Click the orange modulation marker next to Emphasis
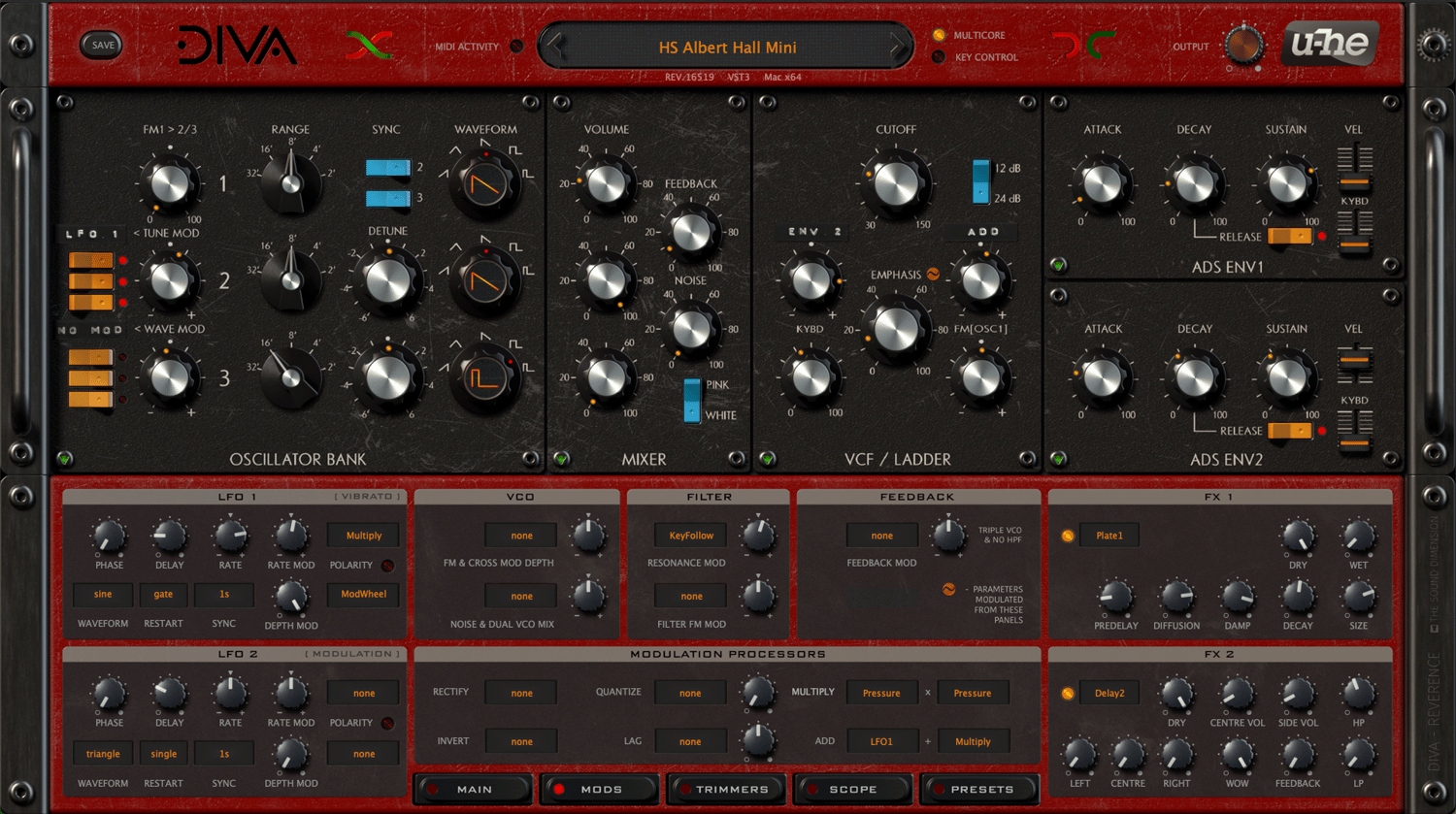 point(933,275)
